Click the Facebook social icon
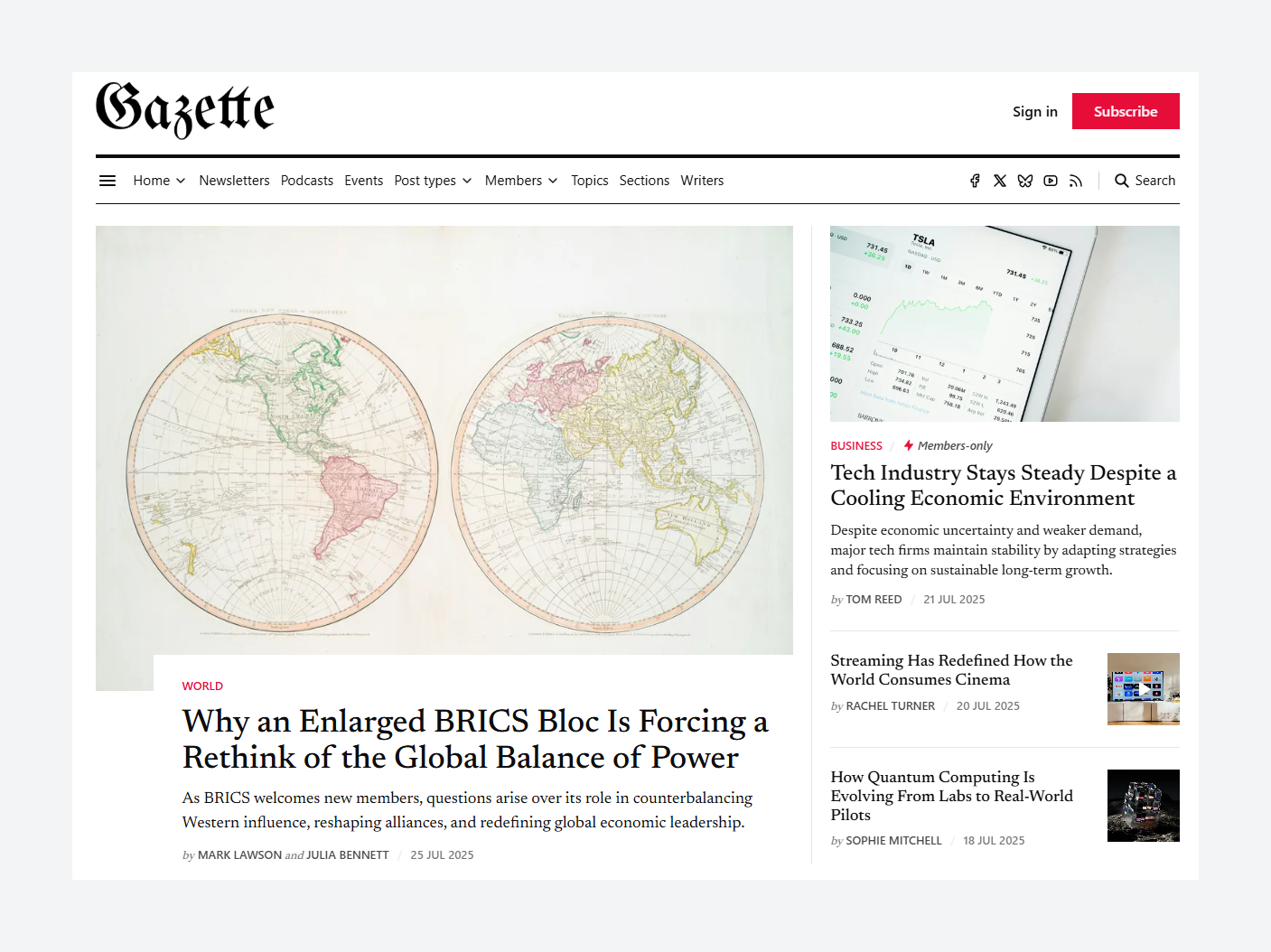 [975, 181]
